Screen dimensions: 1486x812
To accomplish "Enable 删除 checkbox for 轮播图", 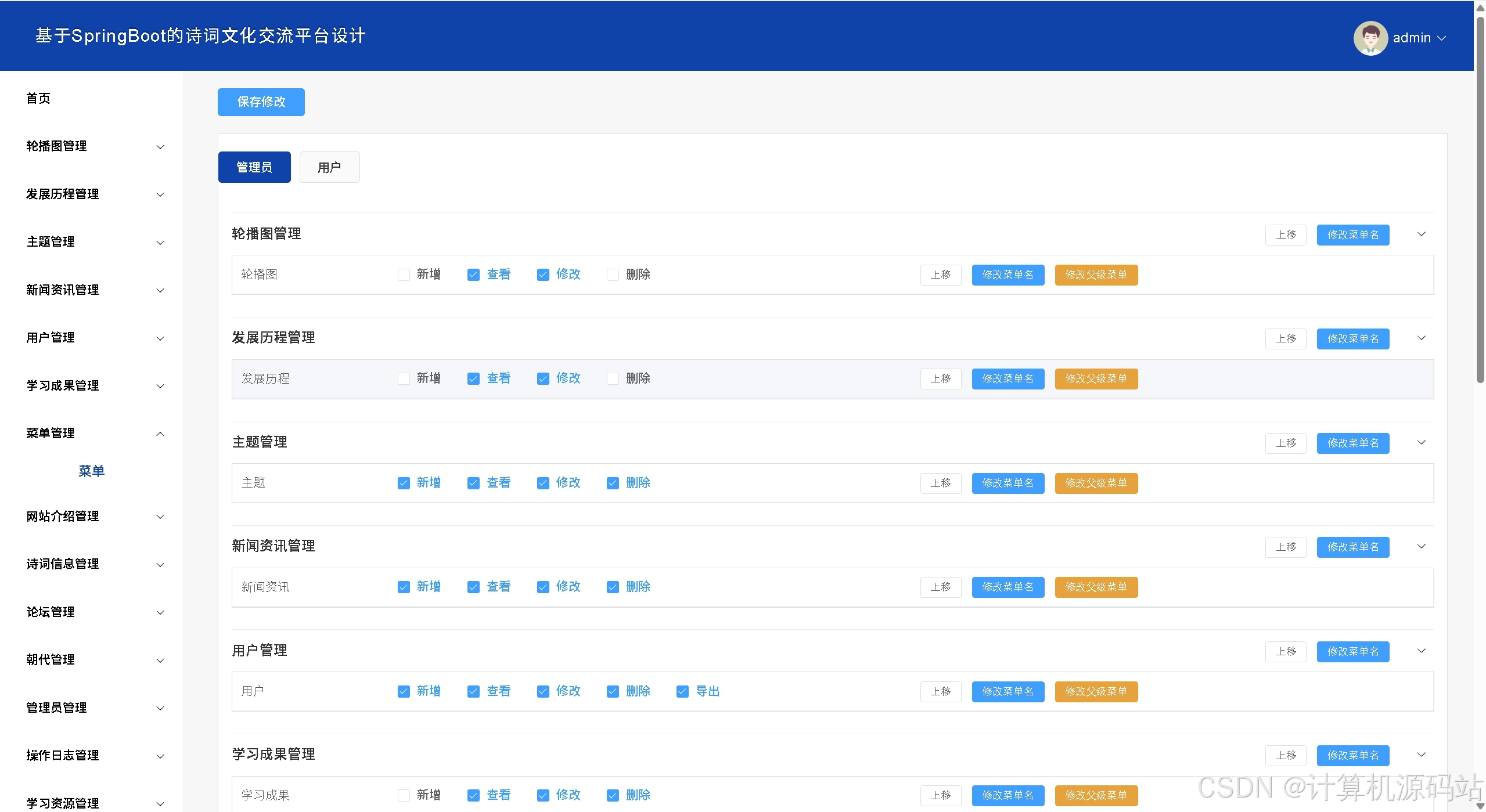I will (613, 275).
